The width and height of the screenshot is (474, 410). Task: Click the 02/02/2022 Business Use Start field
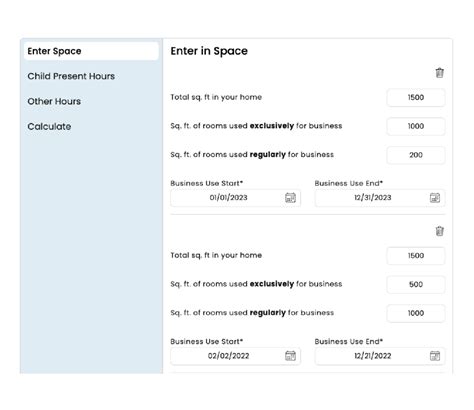pos(235,356)
